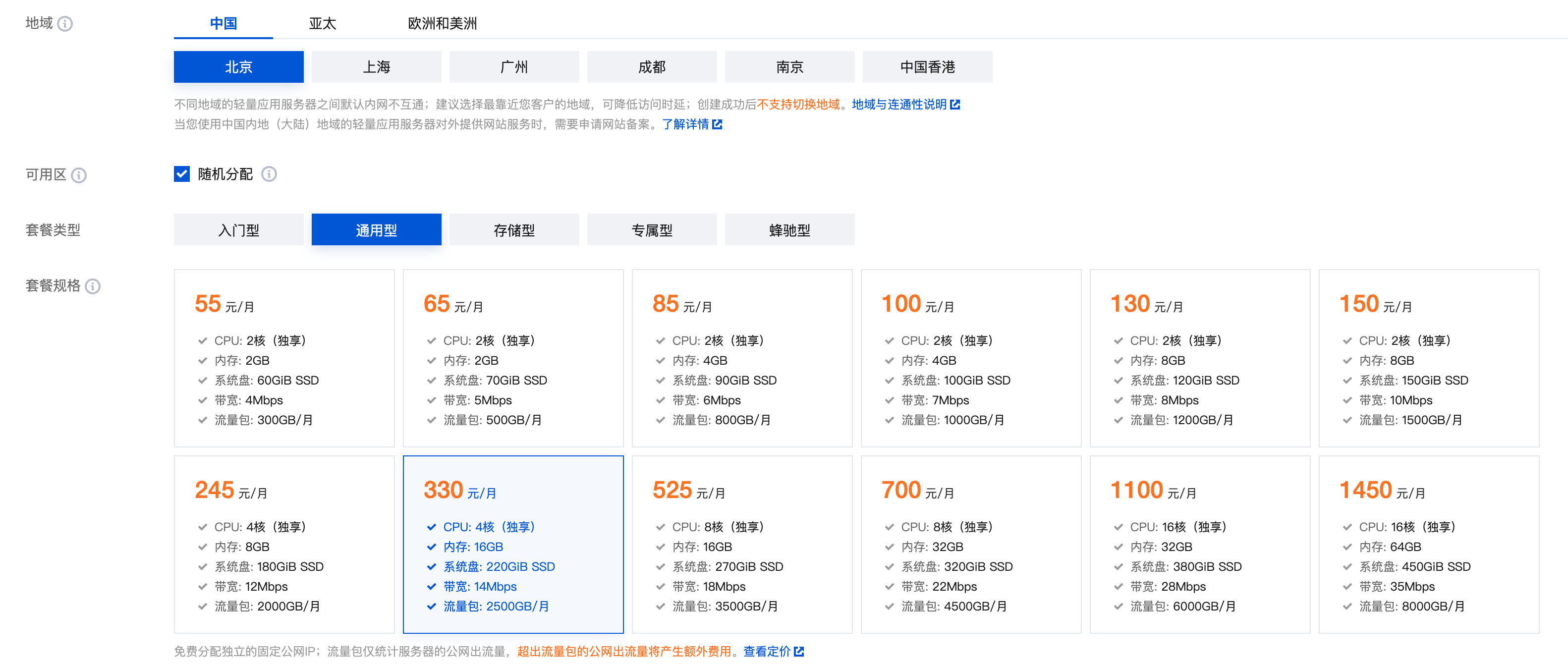Select 上海 region button

pos(376,67)
